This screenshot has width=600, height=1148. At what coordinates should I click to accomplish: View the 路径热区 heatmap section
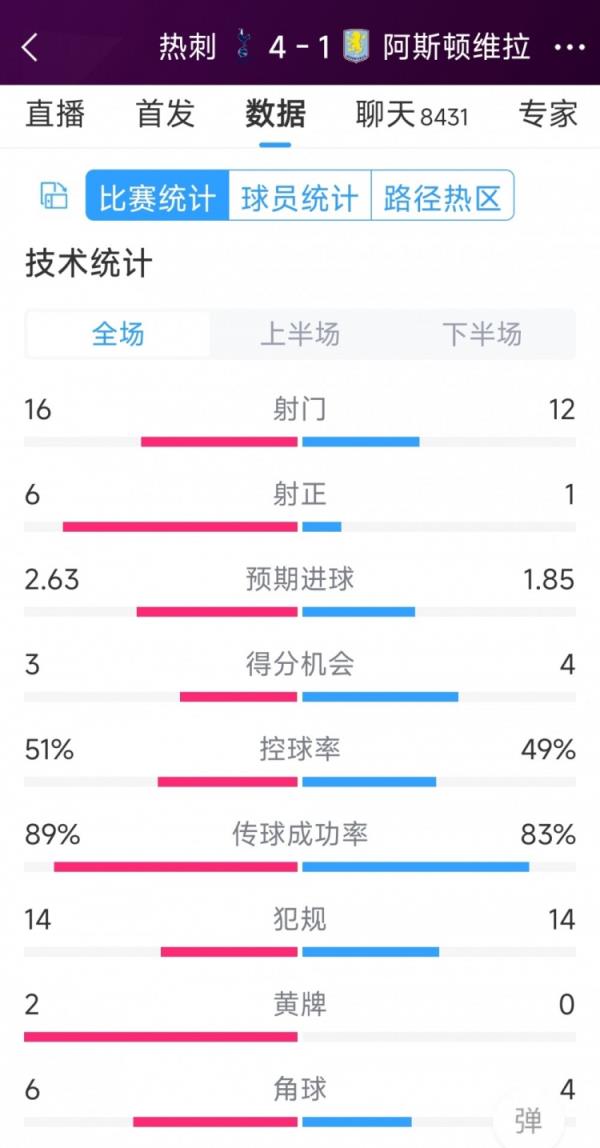click(443, 196)
